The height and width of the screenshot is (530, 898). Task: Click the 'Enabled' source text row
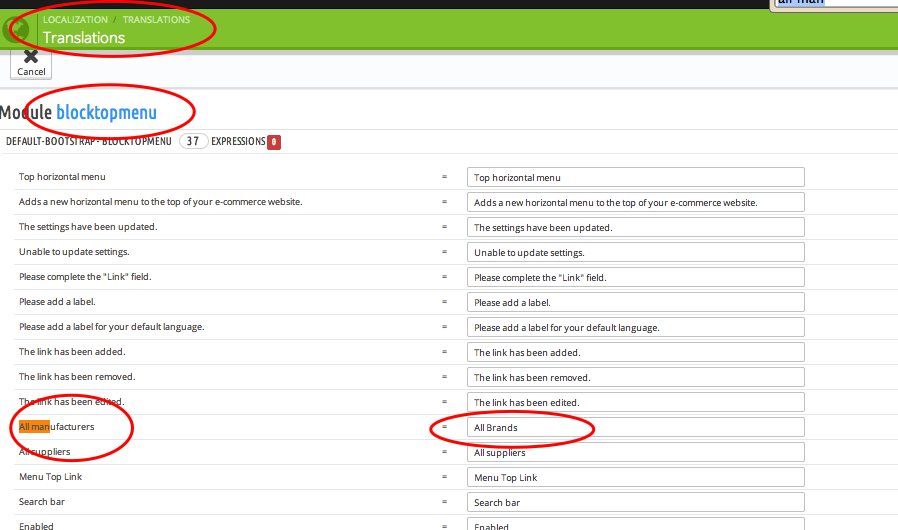[36, 526]
